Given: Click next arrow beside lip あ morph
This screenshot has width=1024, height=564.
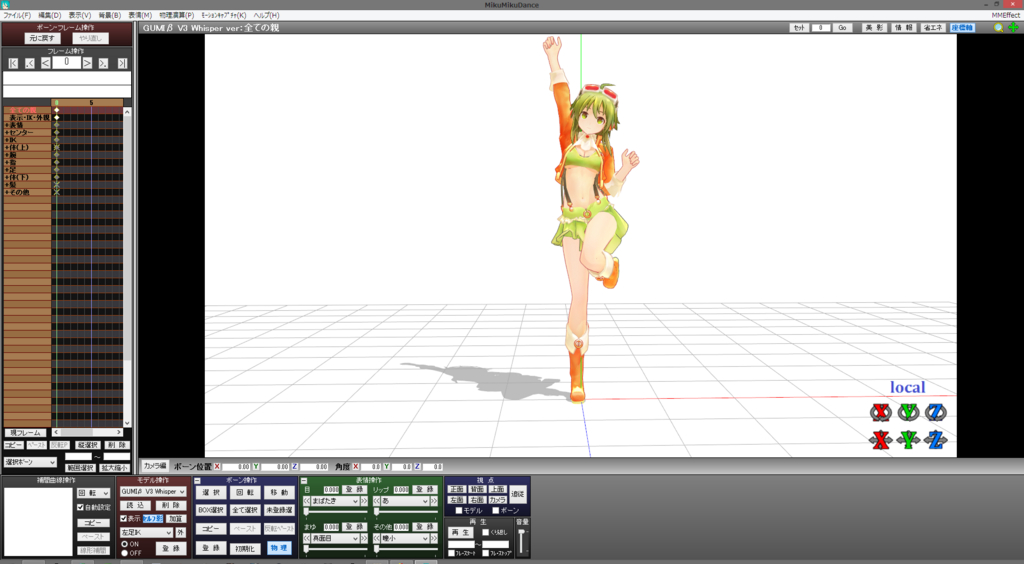Looking at the screenshot, I should coord(434,501).
